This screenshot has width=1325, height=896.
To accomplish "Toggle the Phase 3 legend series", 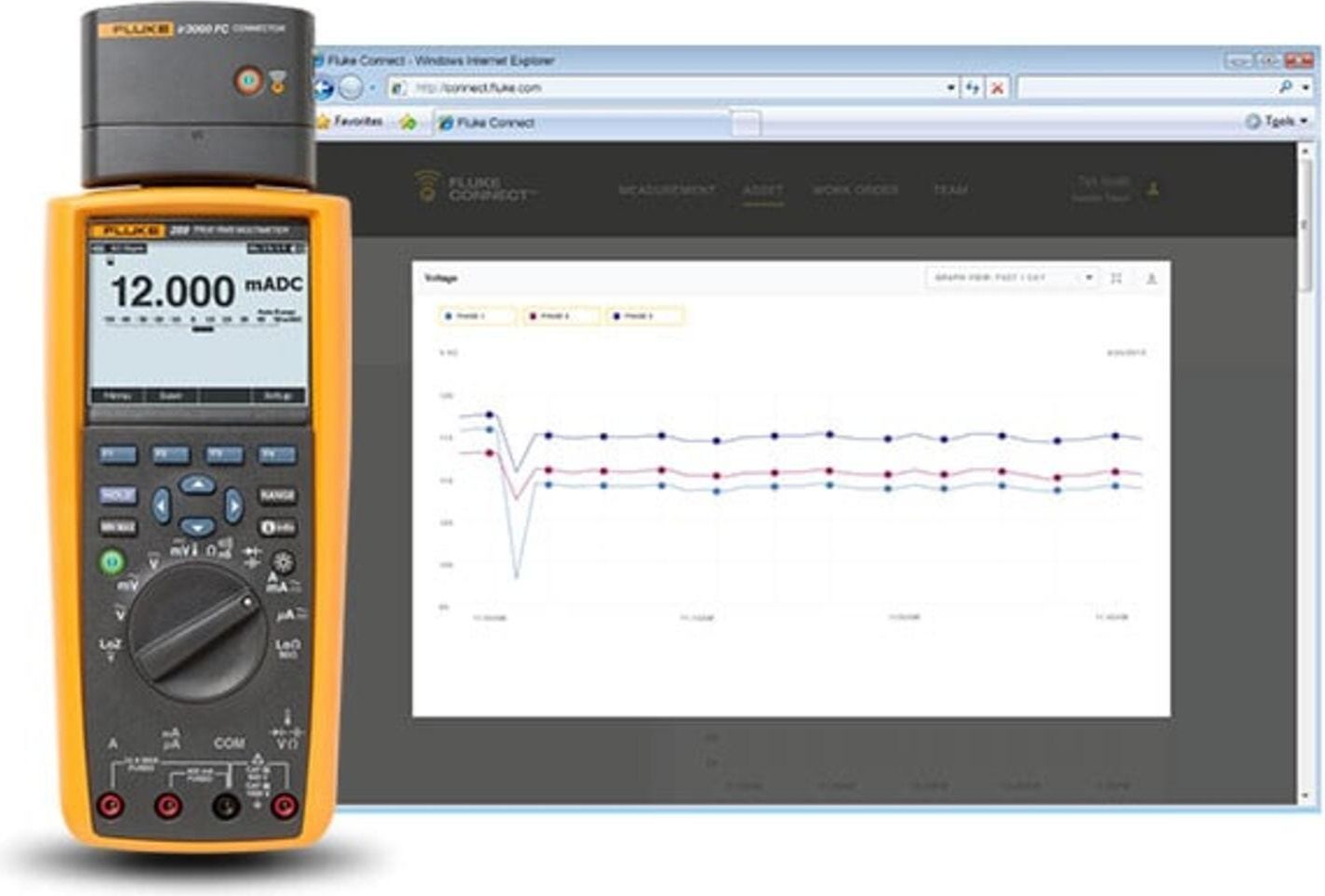I will click(644, 316).
